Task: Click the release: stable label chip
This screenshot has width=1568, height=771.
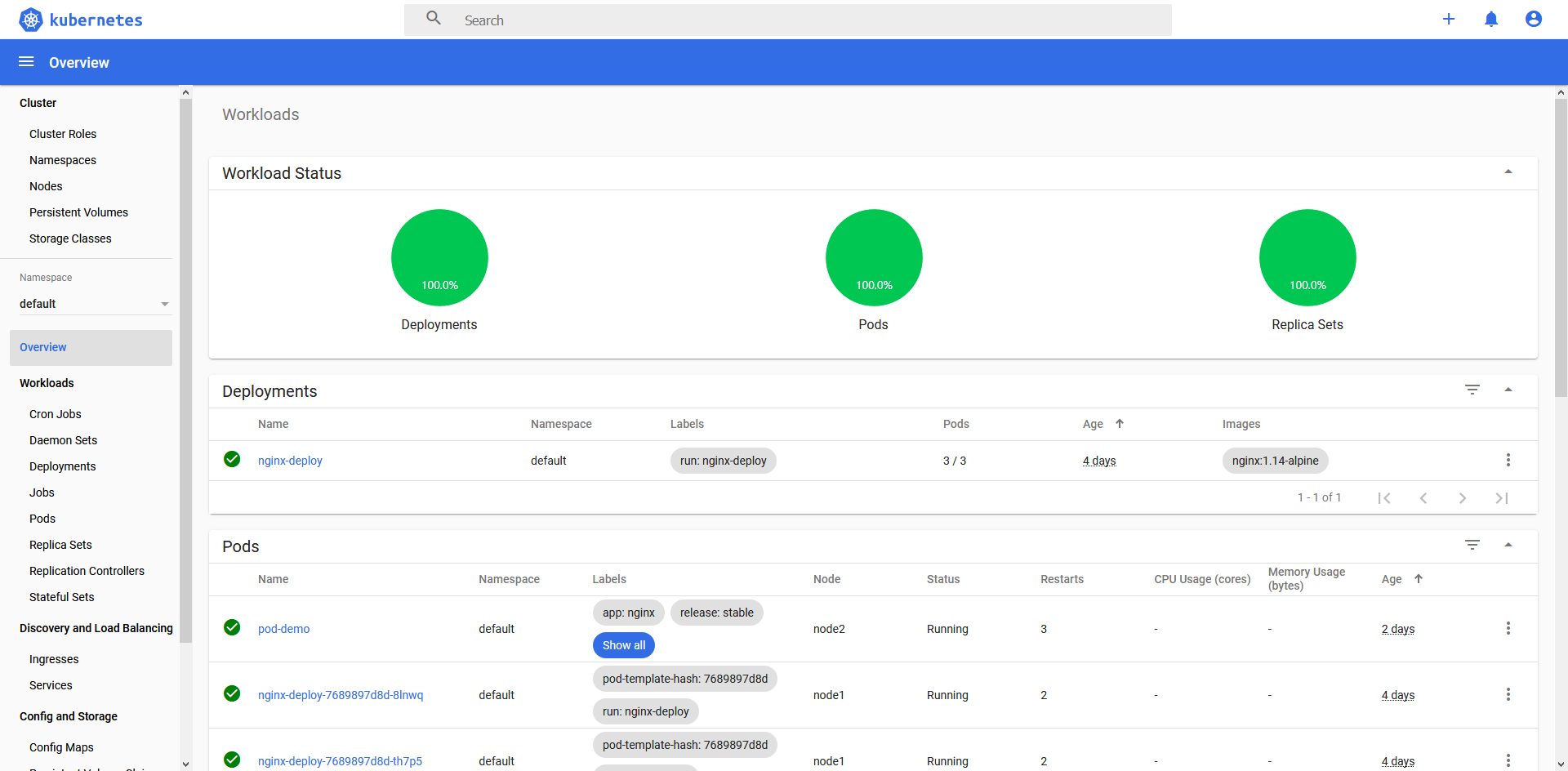Action: click(717, 613)
